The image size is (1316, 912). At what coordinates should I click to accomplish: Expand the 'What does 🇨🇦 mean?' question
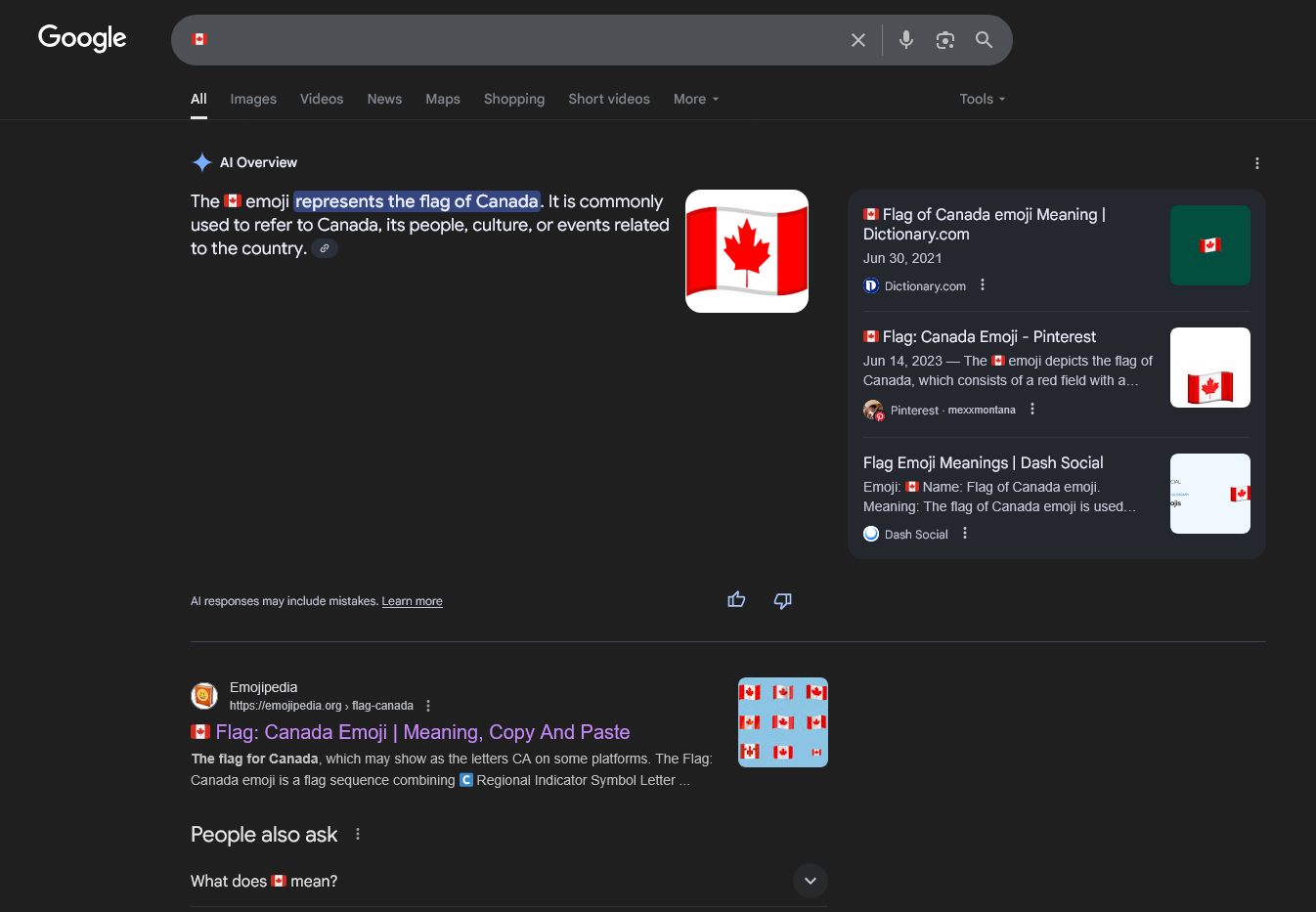click(508, 881)
